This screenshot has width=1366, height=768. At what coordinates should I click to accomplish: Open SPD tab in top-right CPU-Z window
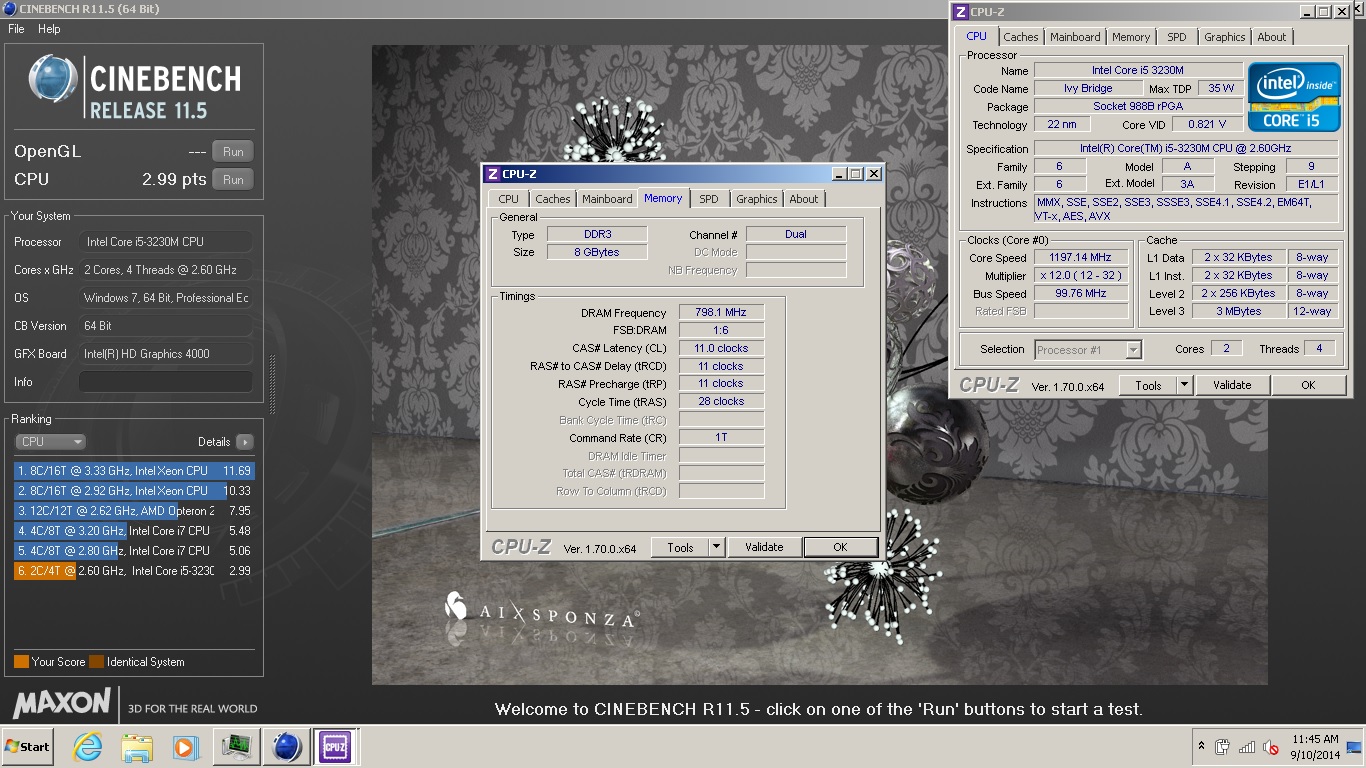[1177, 37]
